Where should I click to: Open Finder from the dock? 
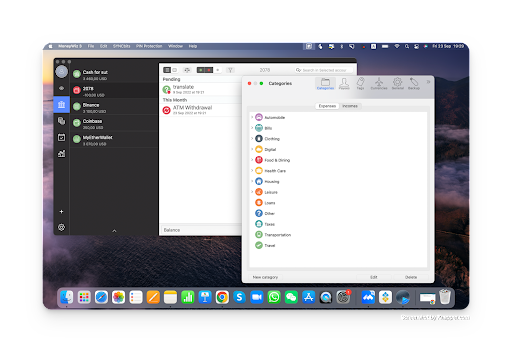click(x=67, y=297)
